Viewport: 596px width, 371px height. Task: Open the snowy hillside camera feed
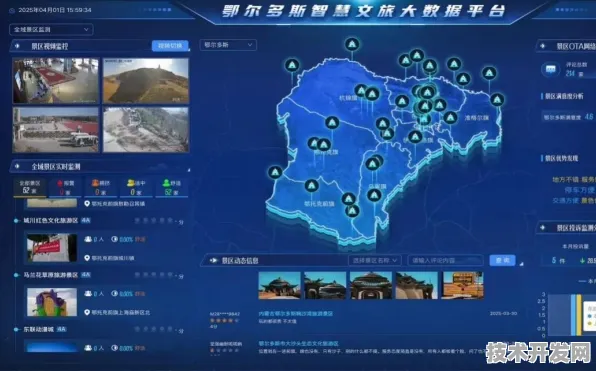pos(146,130)
